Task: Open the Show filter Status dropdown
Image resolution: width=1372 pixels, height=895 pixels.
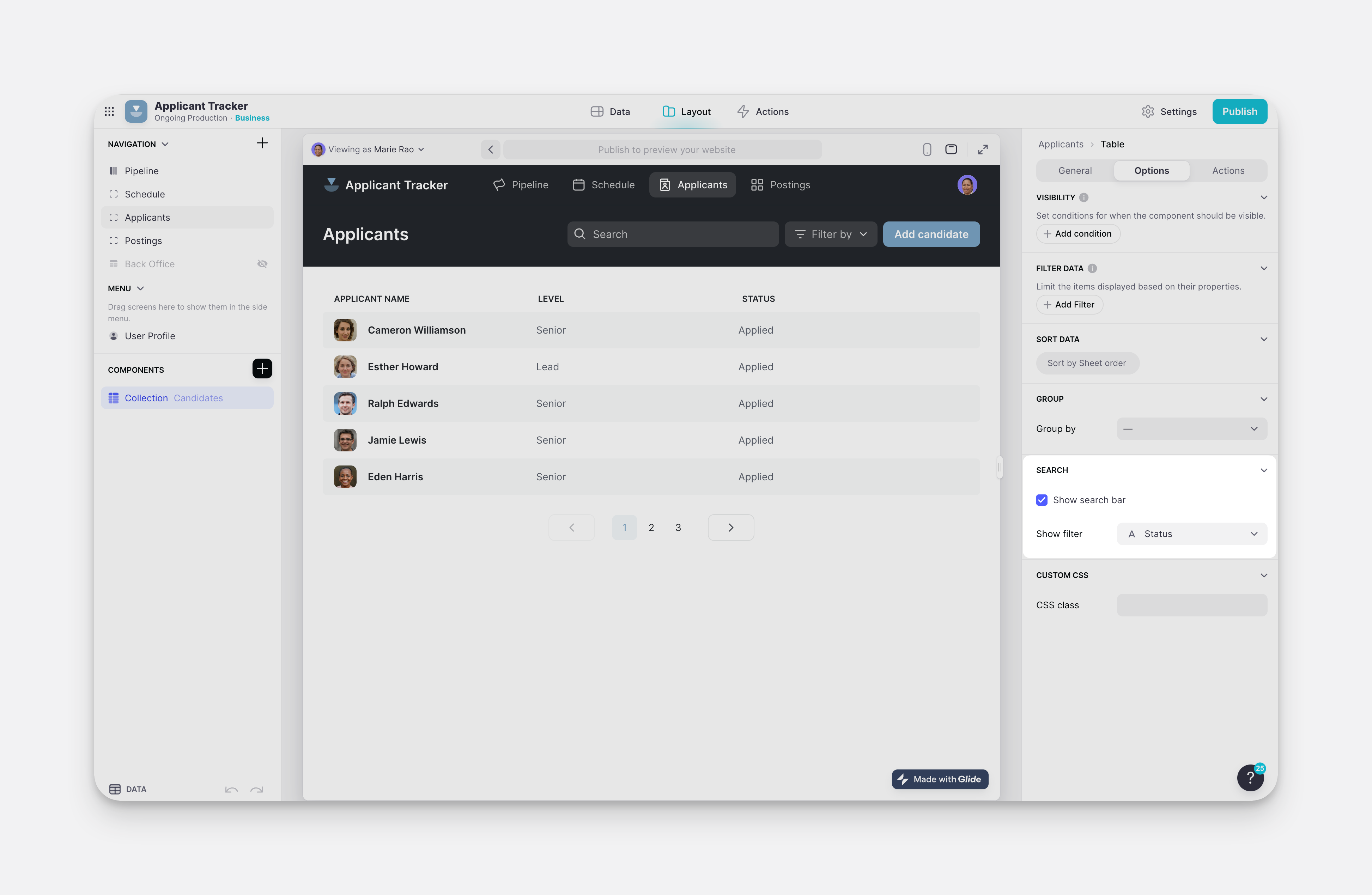Action: 1191,534
